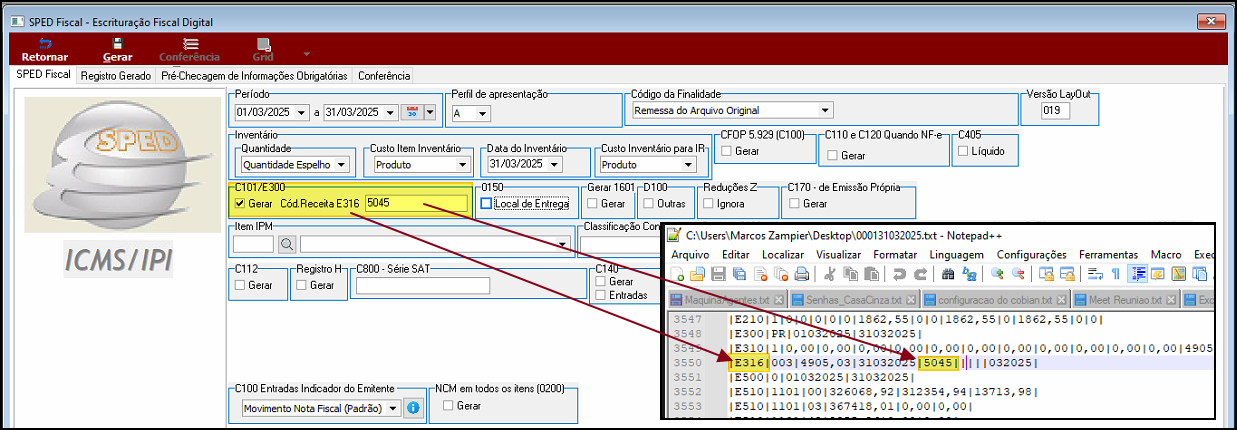Check Gerar in C170 de Emissão Própria
Viewport: 1237px width, 430px height.
794,203
